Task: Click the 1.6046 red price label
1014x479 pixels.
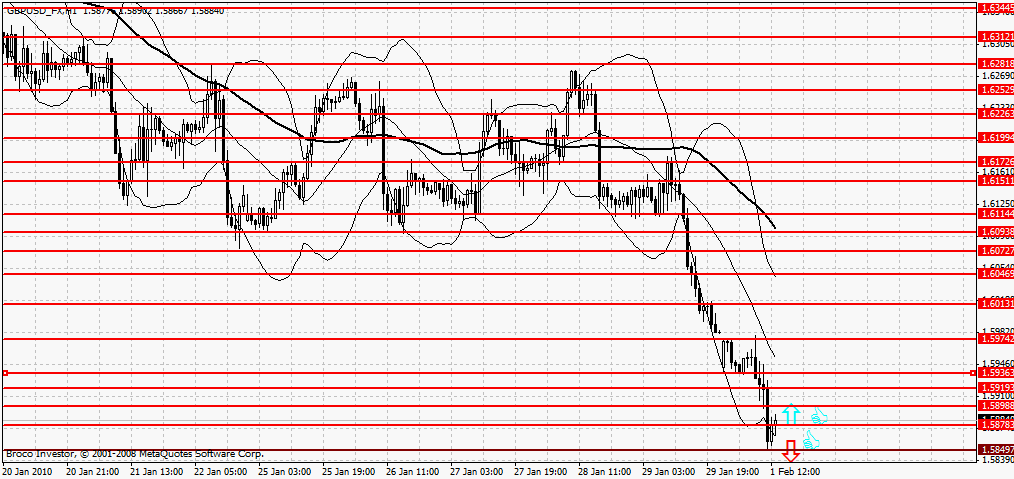Action: (994, 273)
